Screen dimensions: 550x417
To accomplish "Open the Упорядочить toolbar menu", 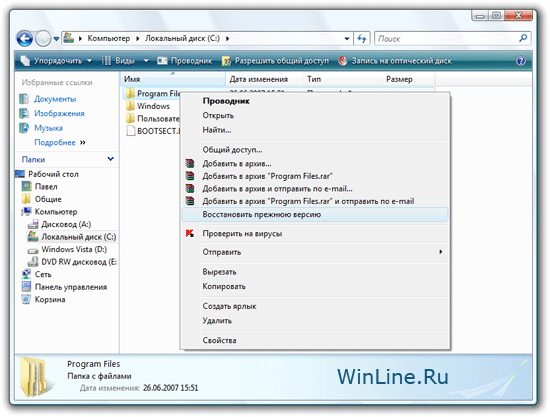I will pyautogui.click(x=56, y=61).
